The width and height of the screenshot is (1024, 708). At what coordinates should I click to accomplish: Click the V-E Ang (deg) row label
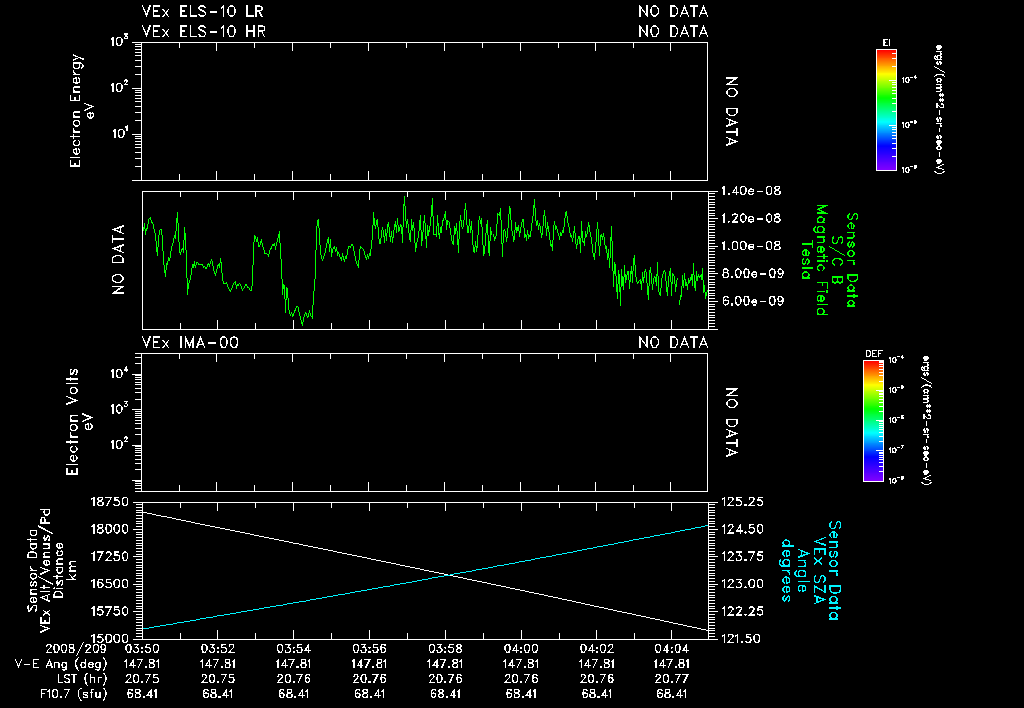(61, 664)
